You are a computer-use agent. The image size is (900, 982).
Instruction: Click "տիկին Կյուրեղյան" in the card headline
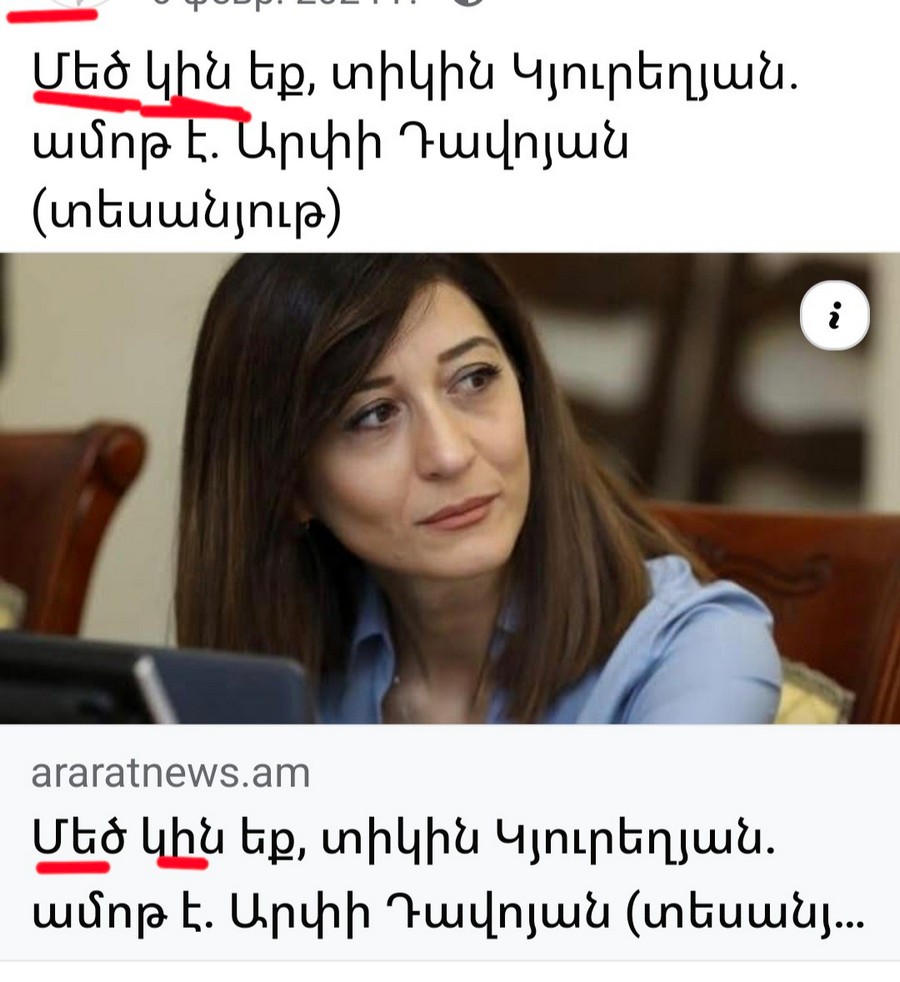click(x=547, y=839)
